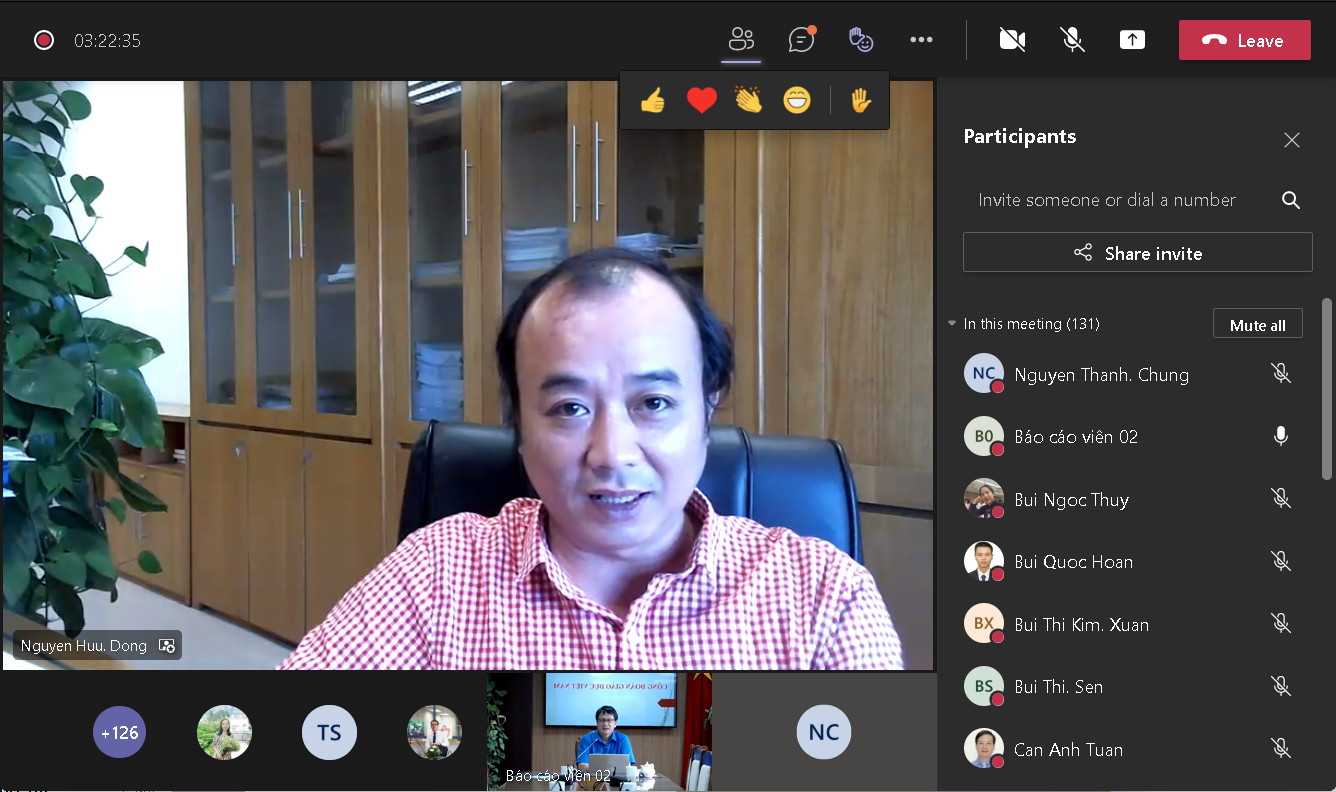Click the man's photo avatar beside TS
Screen dimensions: 1336x792
434,733
